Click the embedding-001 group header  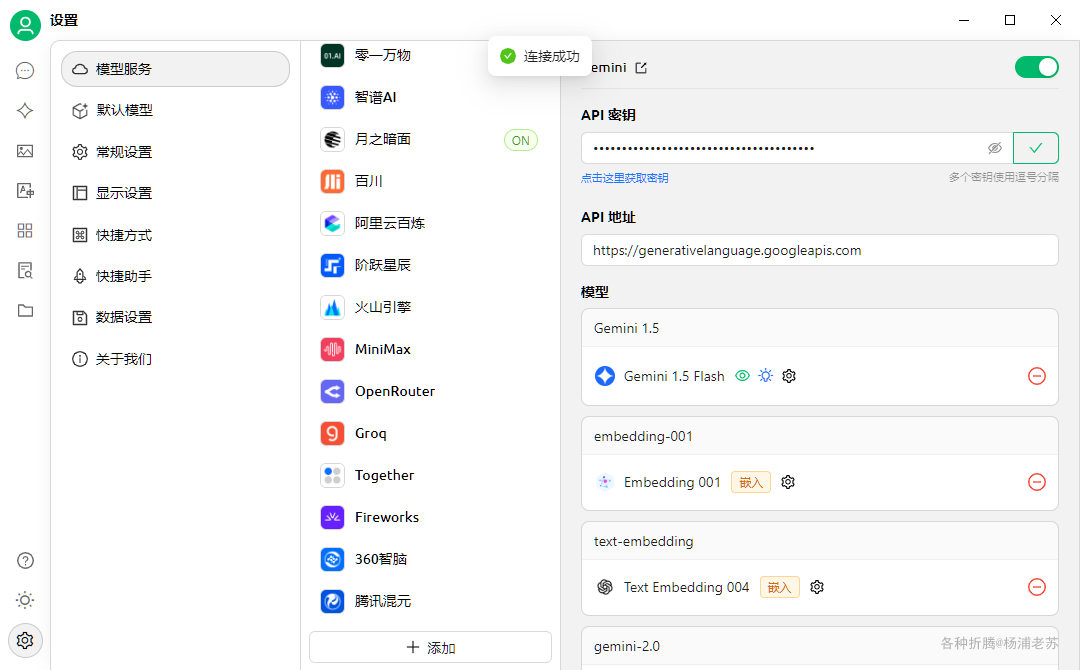(820, 436)
